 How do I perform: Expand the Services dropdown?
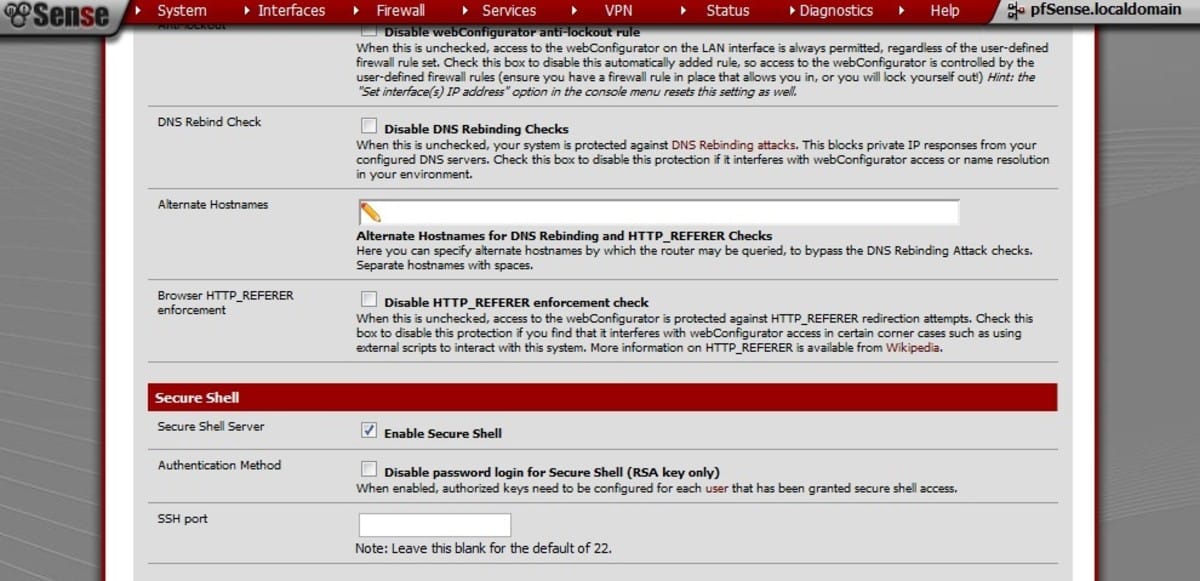[510, 10]
